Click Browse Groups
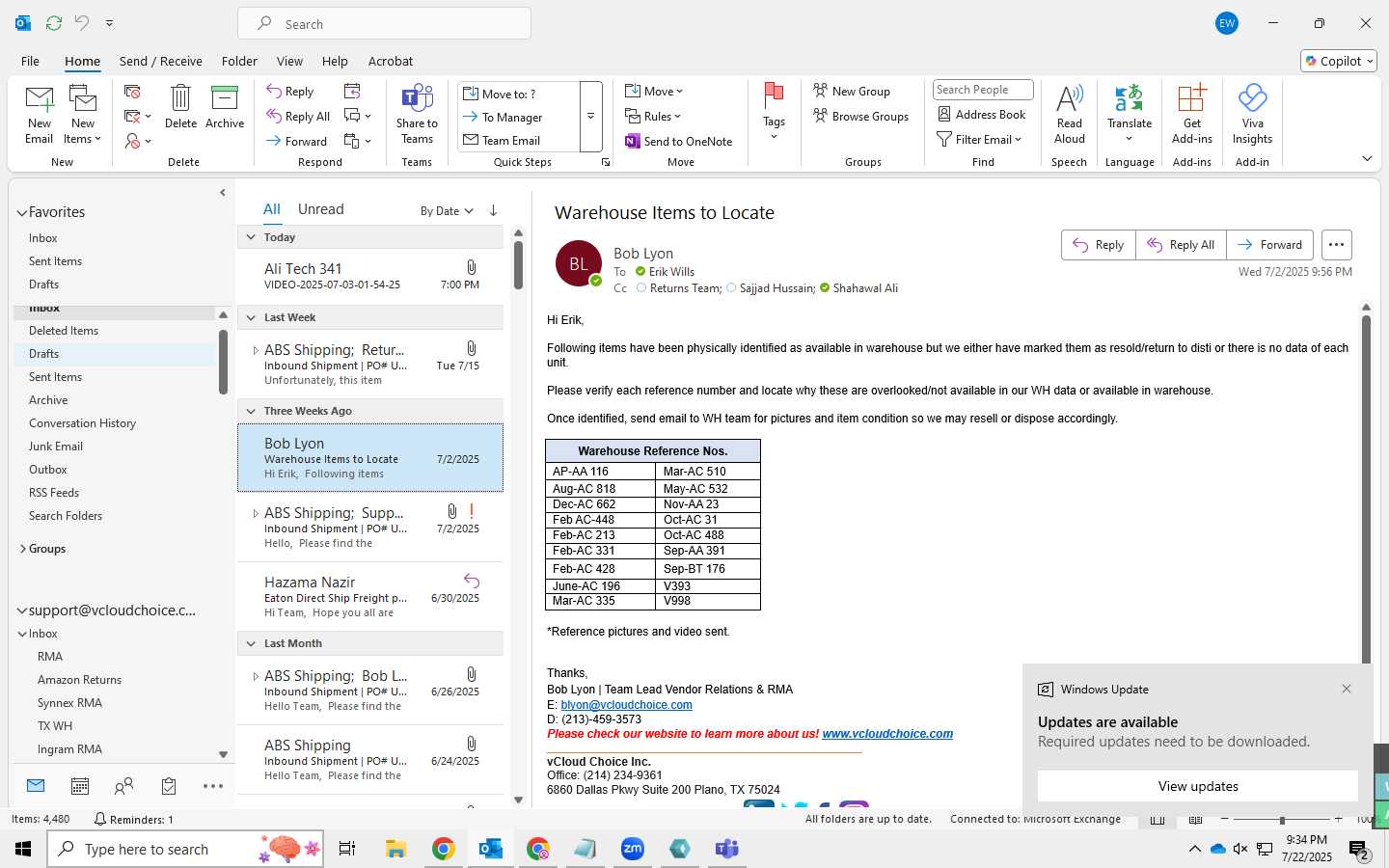The image size is (1389, 868). (861, 117)
